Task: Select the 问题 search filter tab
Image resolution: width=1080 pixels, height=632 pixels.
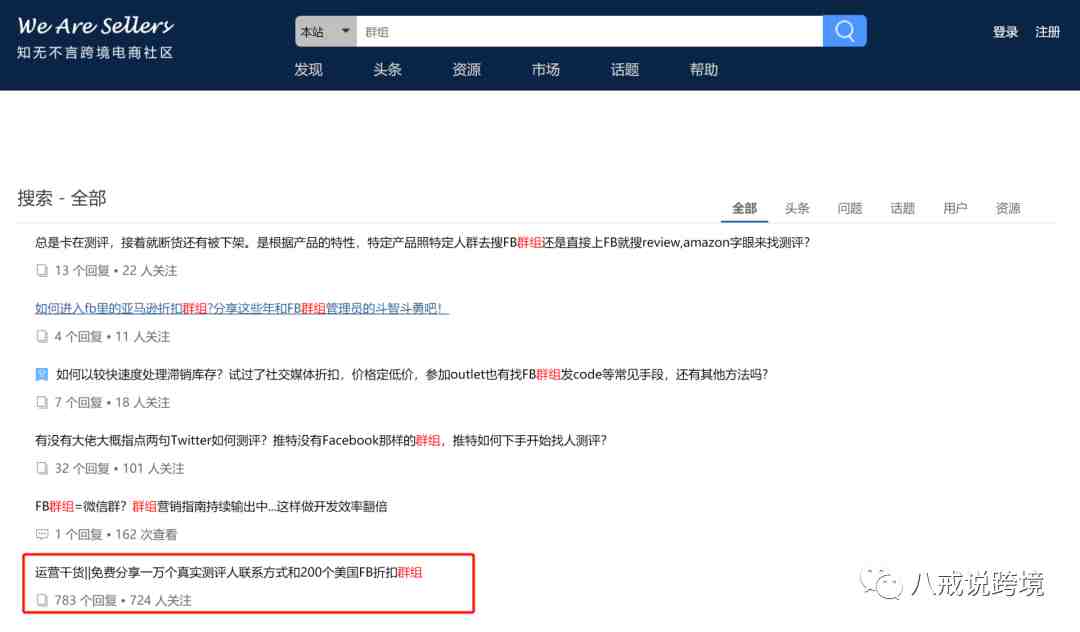Action: coord(850,208)
